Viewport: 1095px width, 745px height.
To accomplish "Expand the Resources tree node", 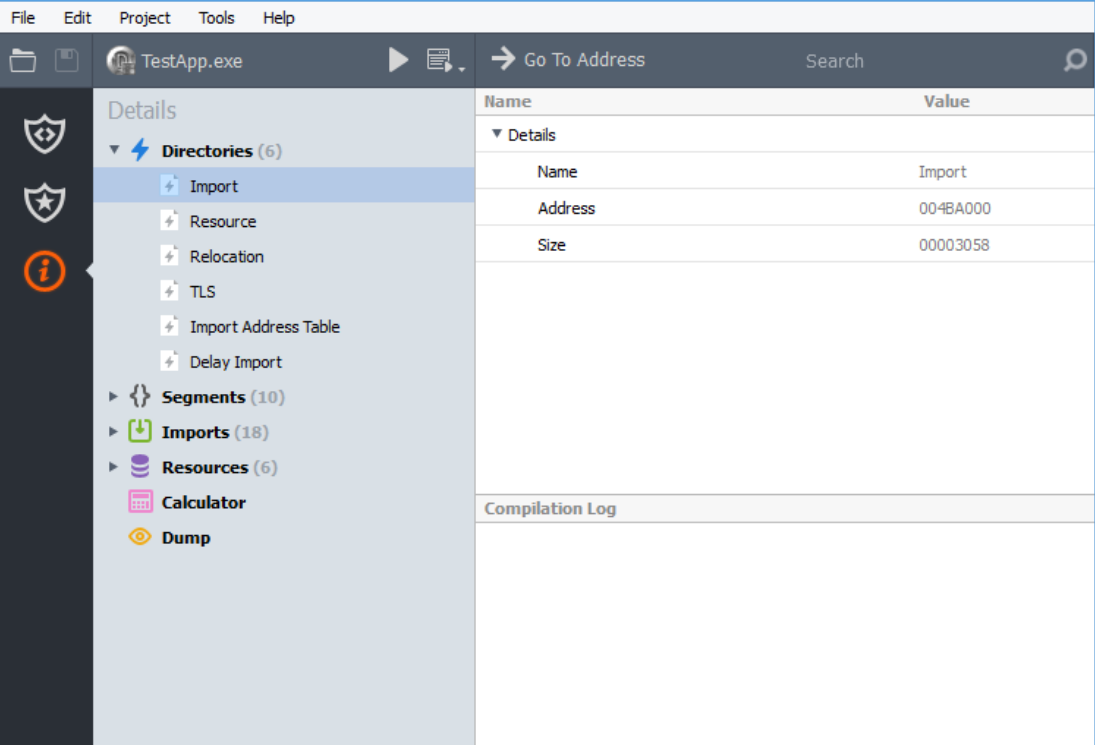I will pos(113,466).
